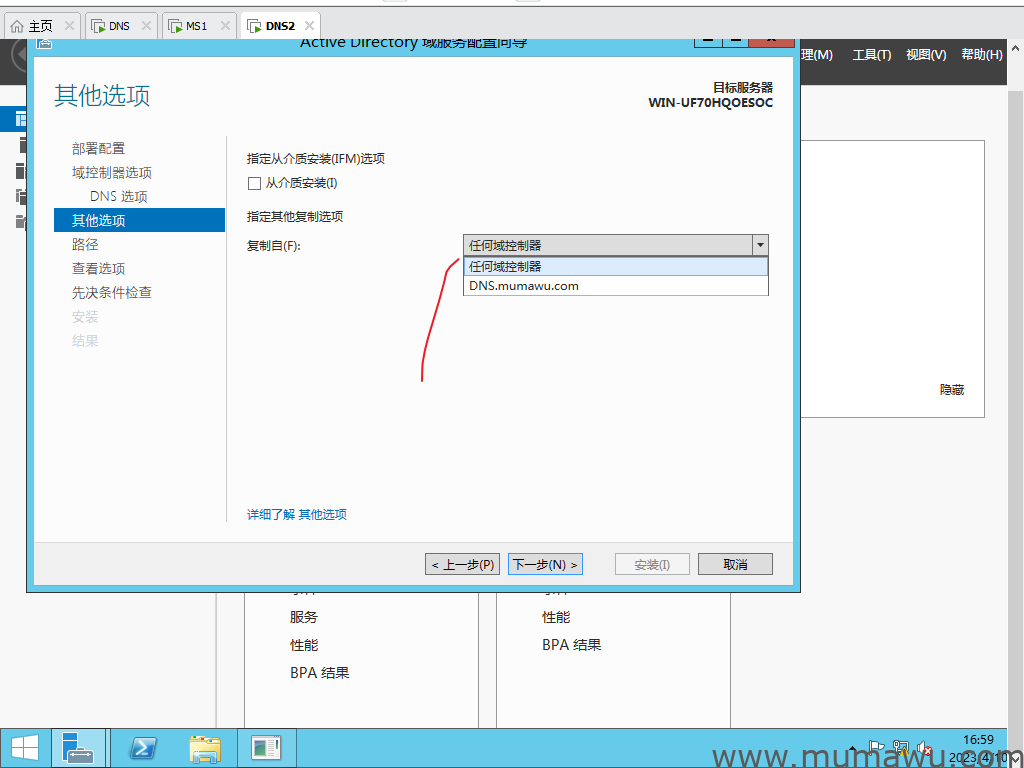Click the 复制自 dropdown arrow
The height and width of the screenshot is (768, 1024).
tap(760, 245)
